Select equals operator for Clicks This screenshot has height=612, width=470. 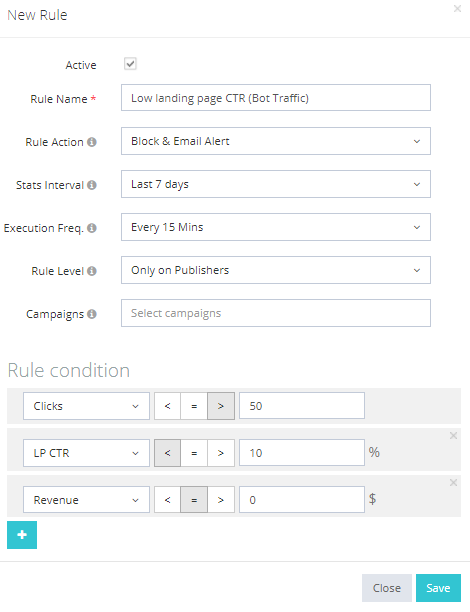tap(194, 406)
